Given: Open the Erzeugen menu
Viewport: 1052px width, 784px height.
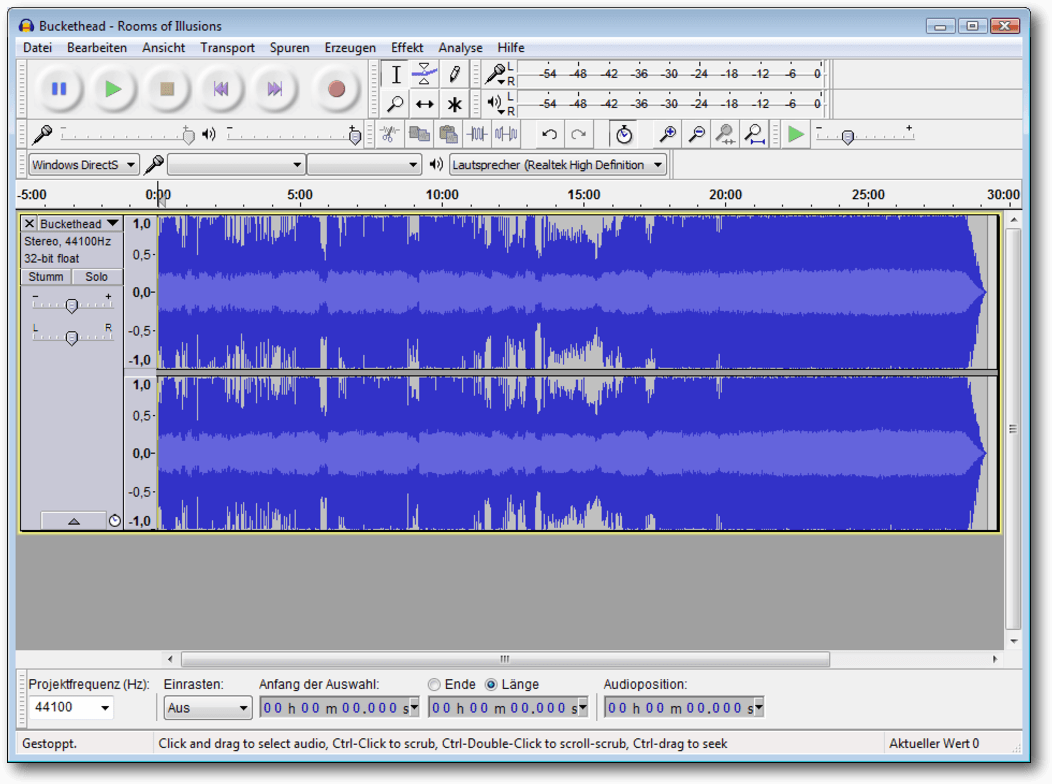Looking at the screenshot, I should [350, 48].
